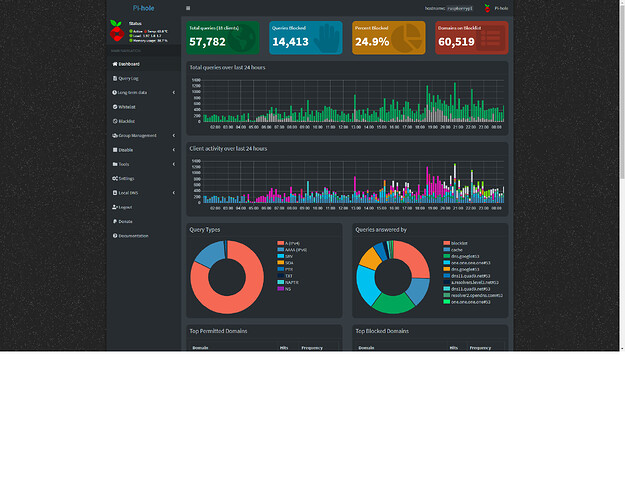
Task: Click the question-mark icon beside Documentation
Action: tap(115, 236)
